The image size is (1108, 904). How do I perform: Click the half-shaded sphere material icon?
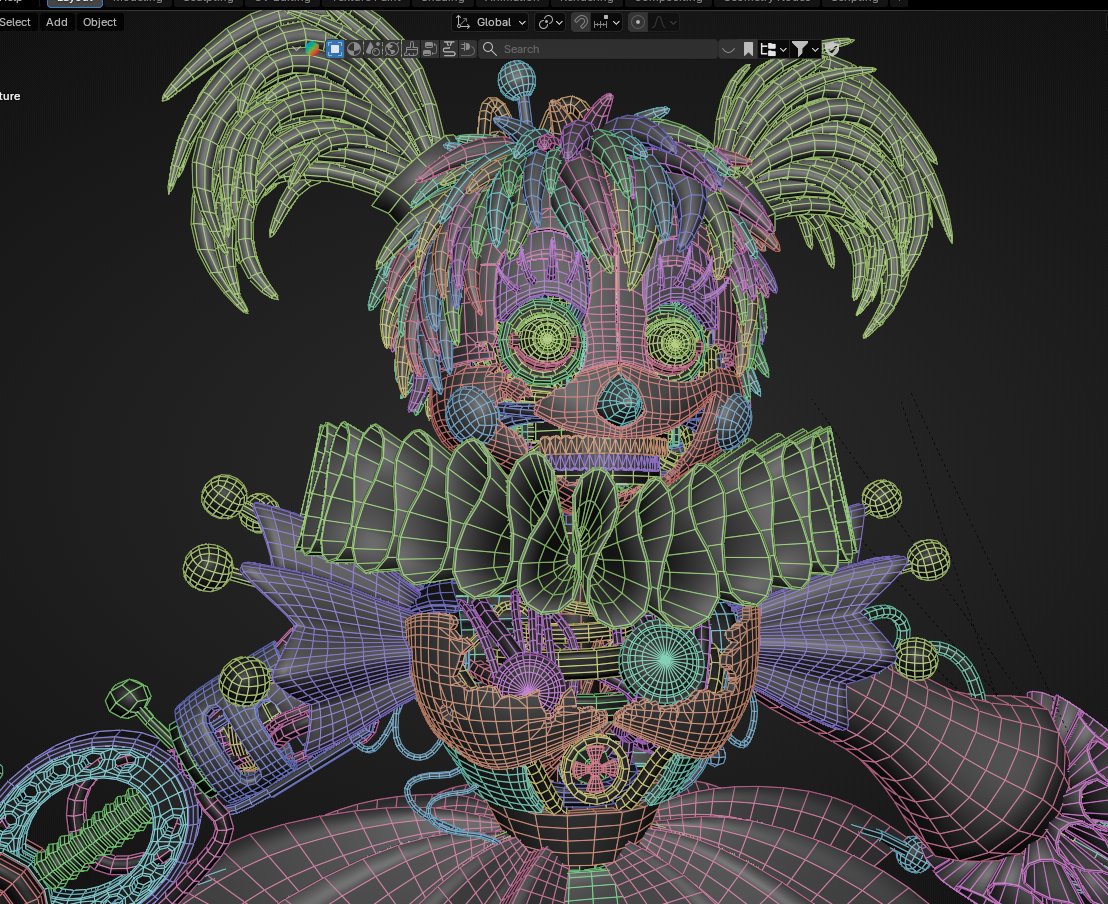pos(354,49)
